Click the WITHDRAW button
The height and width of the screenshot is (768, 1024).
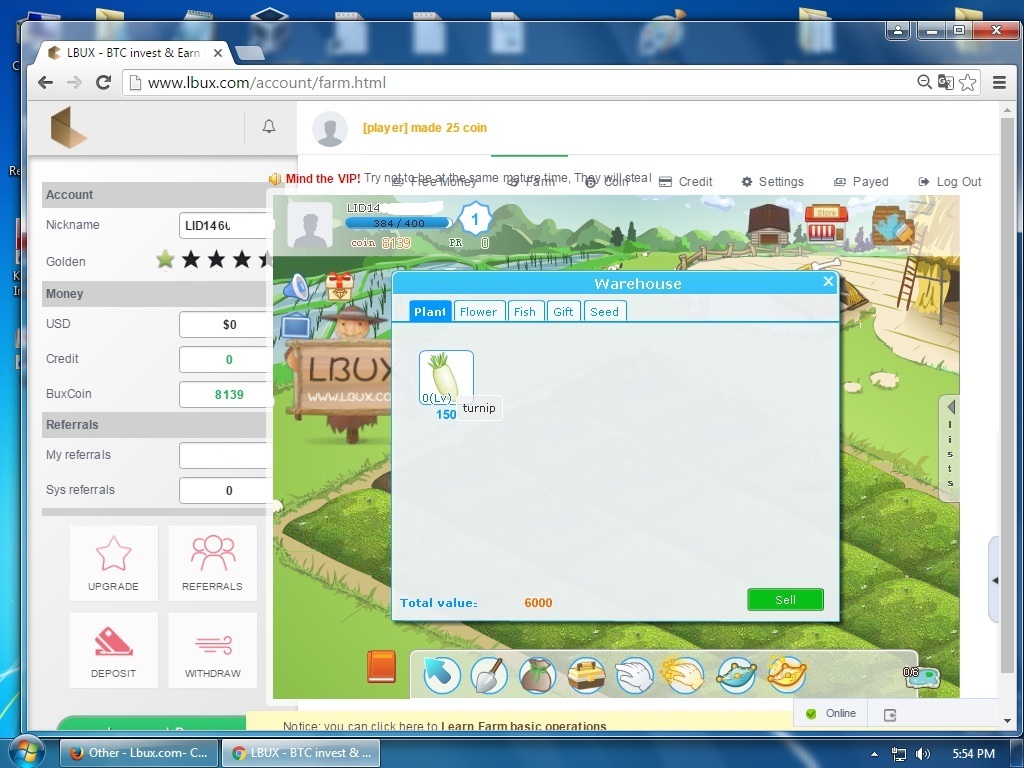[212, 650]
